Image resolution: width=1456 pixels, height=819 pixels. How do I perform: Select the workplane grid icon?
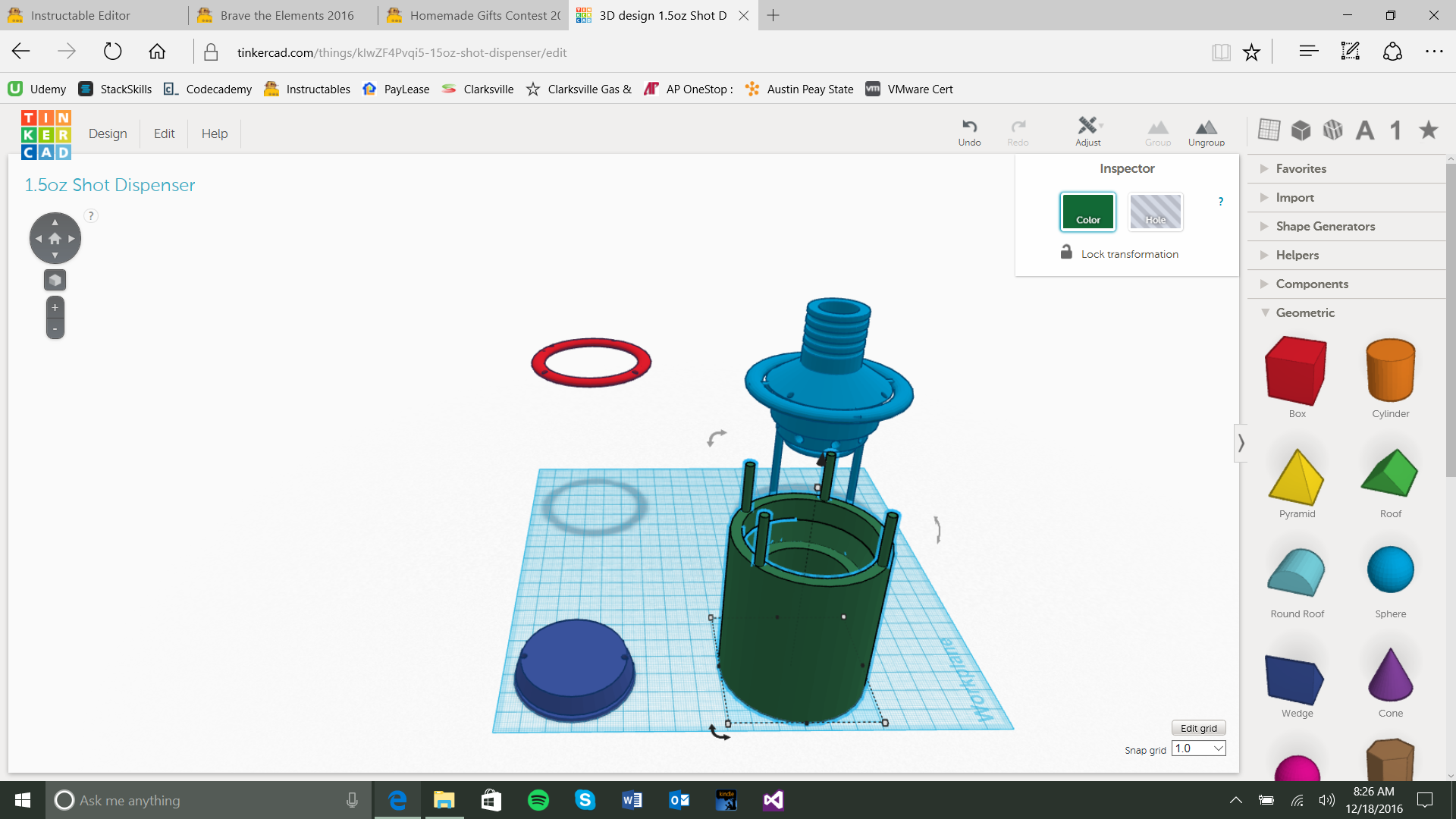[1269, 130]
